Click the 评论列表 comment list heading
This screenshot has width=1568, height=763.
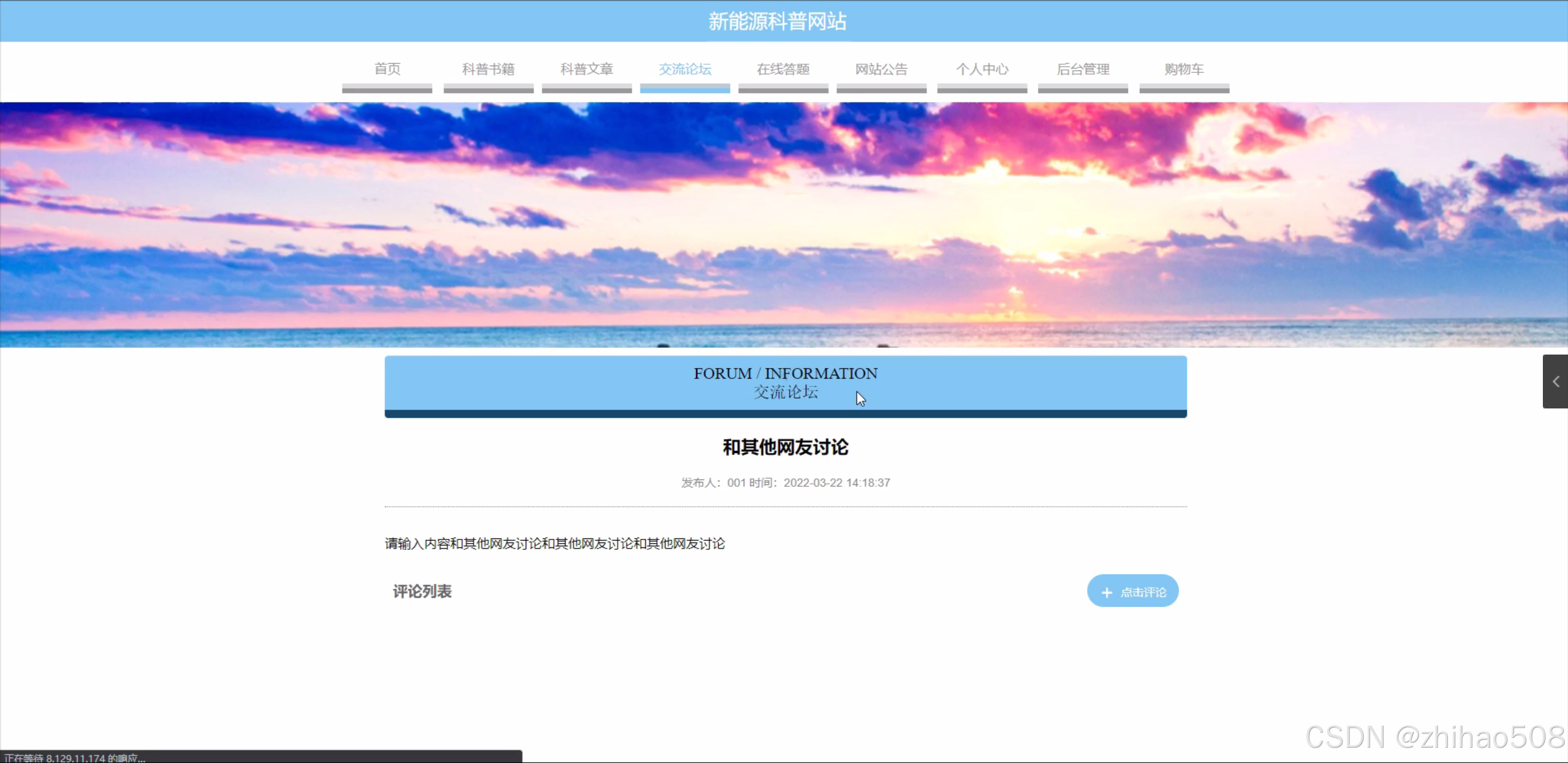pos(422,592)
